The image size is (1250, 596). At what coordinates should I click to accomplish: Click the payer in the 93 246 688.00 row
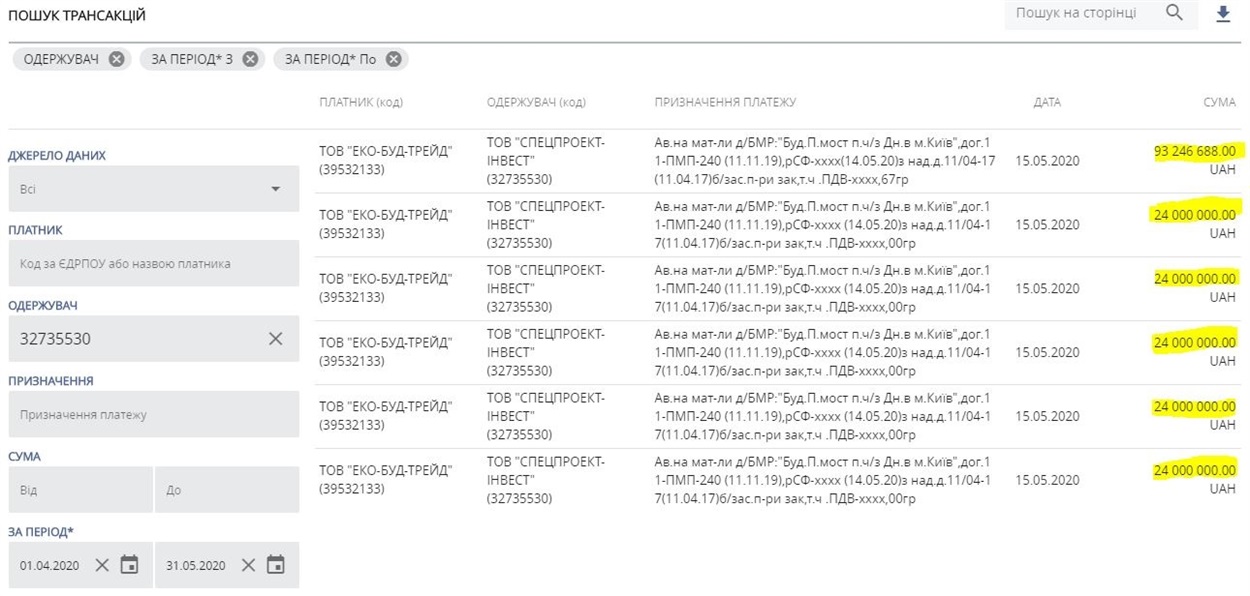[x=385, y=160]
